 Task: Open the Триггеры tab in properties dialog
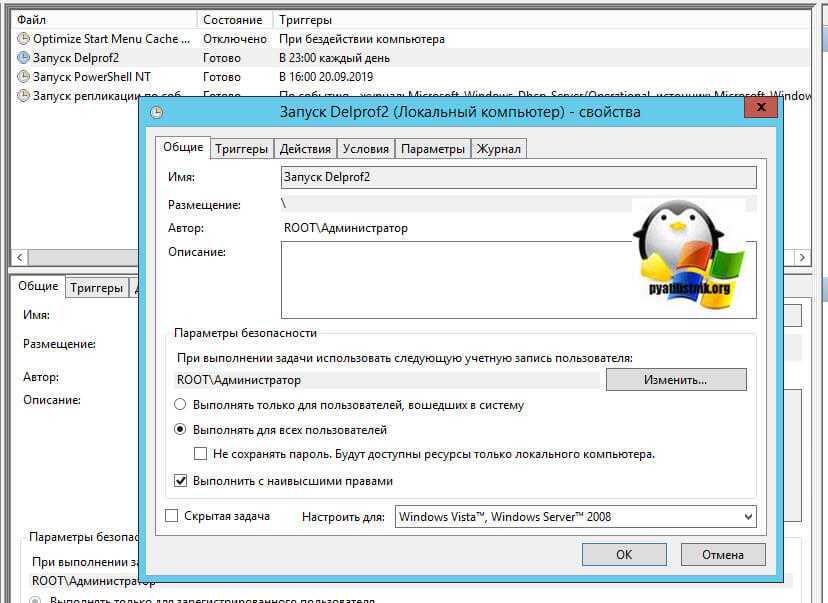[242, 149]
